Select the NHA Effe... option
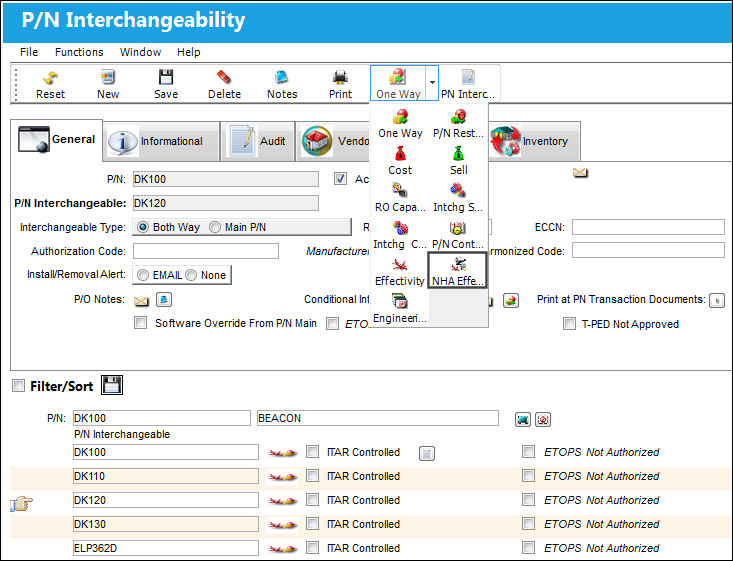This screenshot has width=733, height=561. click(x=458, y=270)
